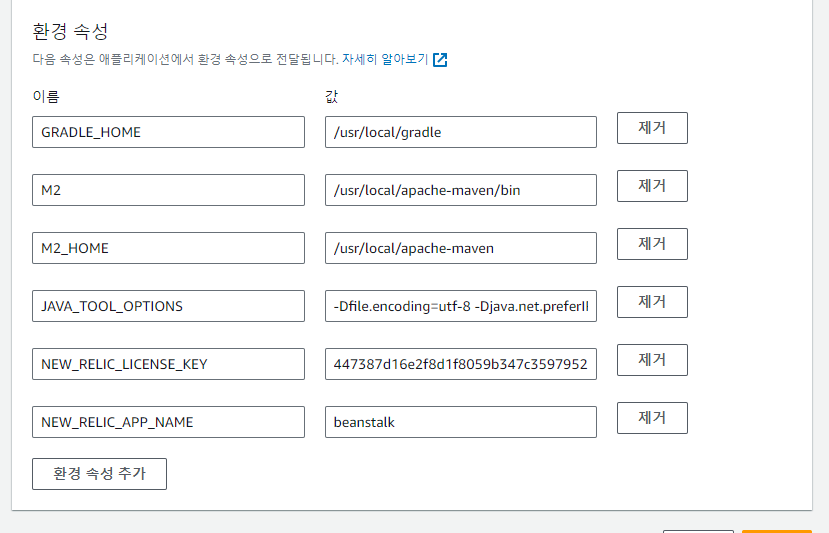
Task: Click the external link icon beside 자세히 알아보기
Action: 440,60
